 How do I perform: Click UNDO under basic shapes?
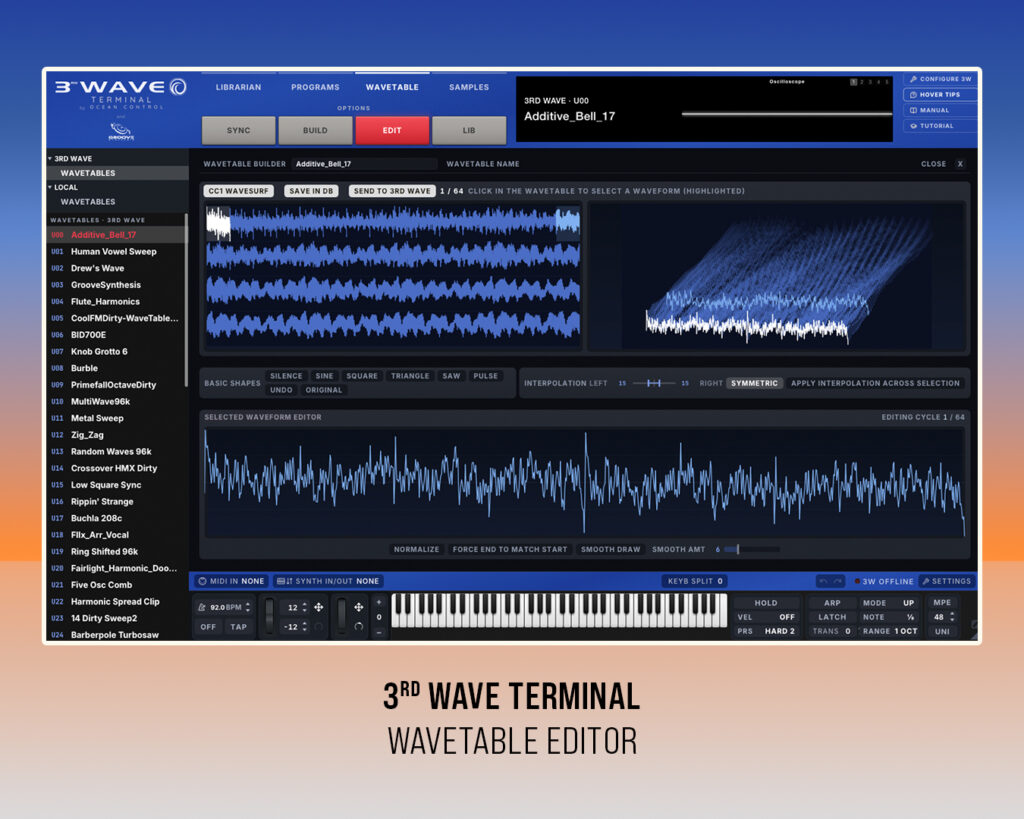(281, 390)
